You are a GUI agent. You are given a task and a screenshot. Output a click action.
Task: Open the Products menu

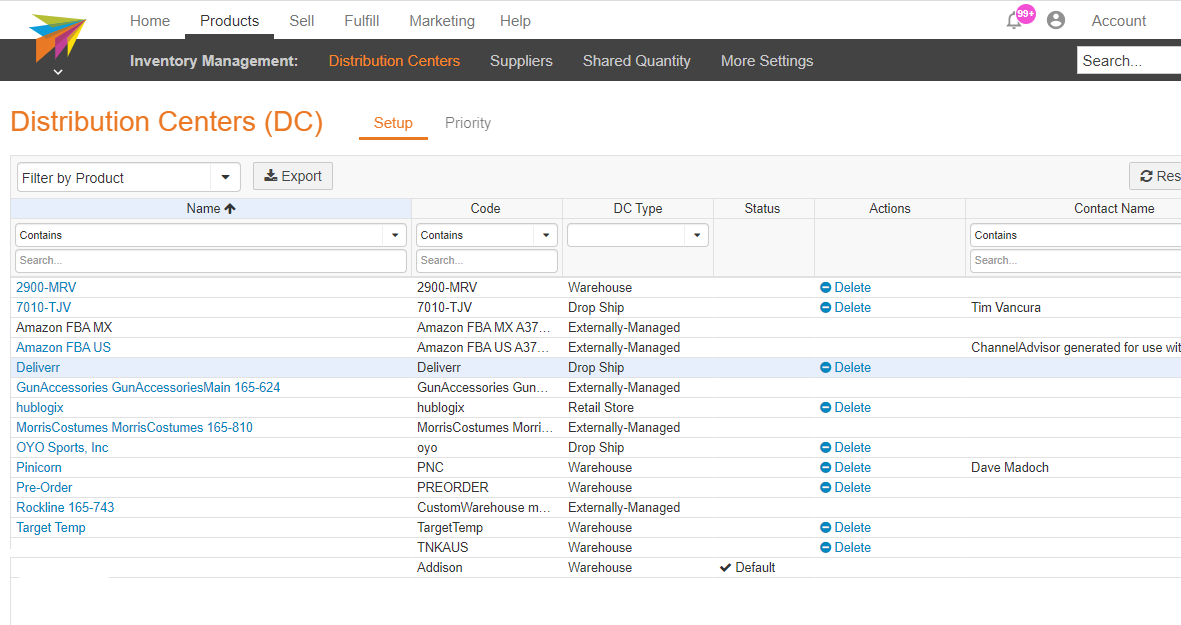(x=230, y=21)
